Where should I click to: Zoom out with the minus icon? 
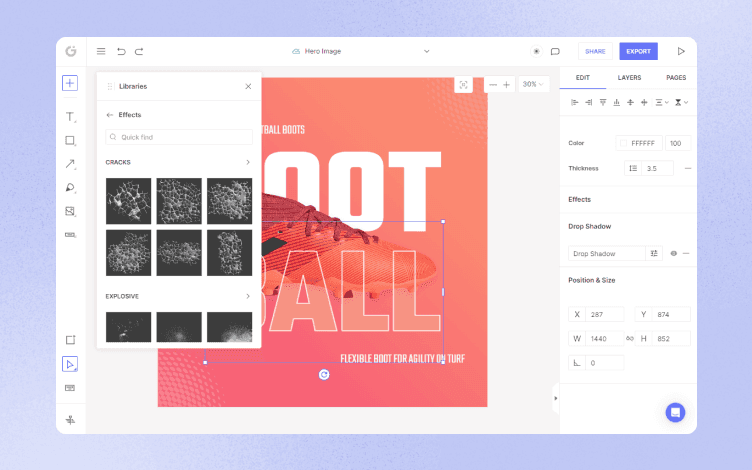(493, 84)
